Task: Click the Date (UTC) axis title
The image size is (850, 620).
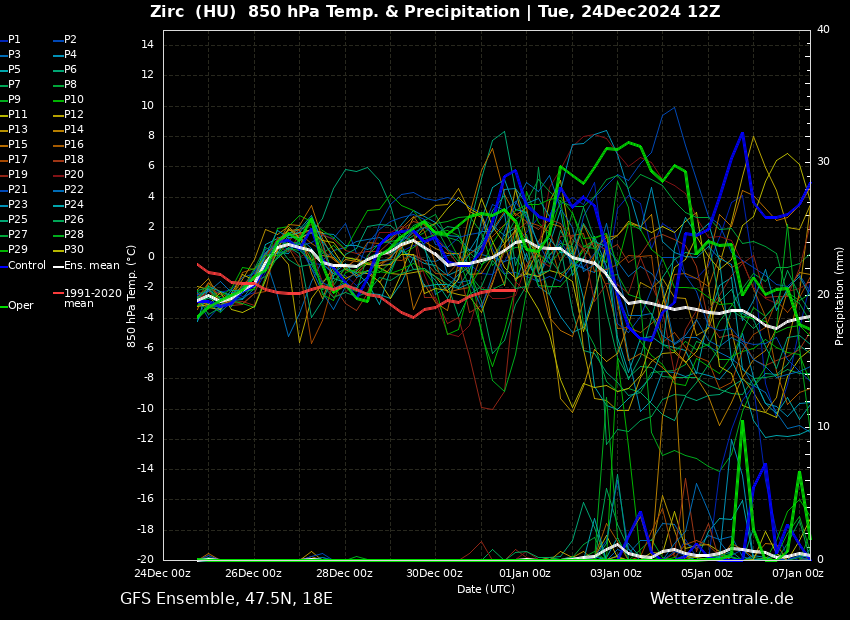Action: tap(486, 589)
